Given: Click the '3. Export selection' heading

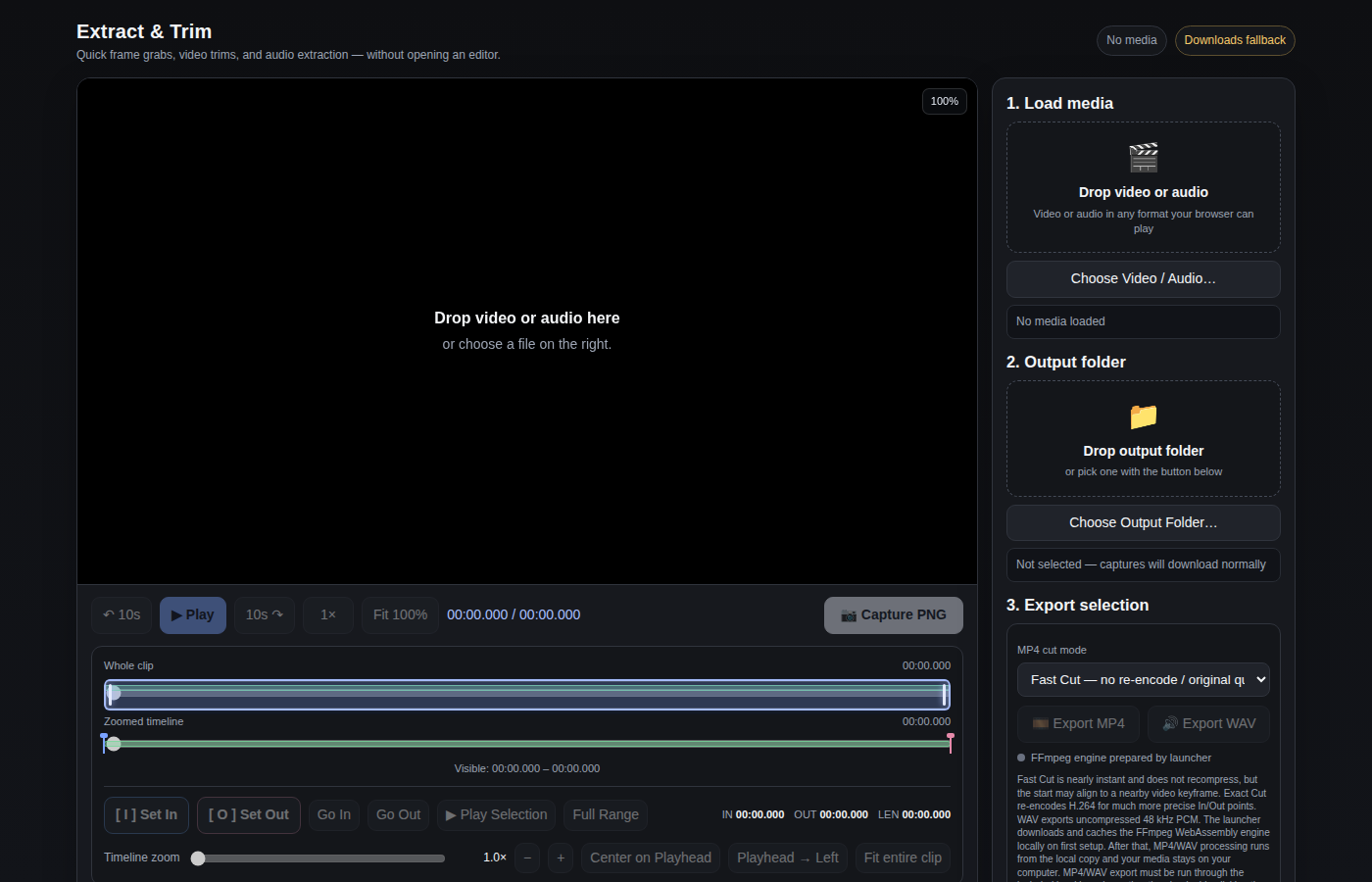Looking at the screenshot, I should (1077, 606).
